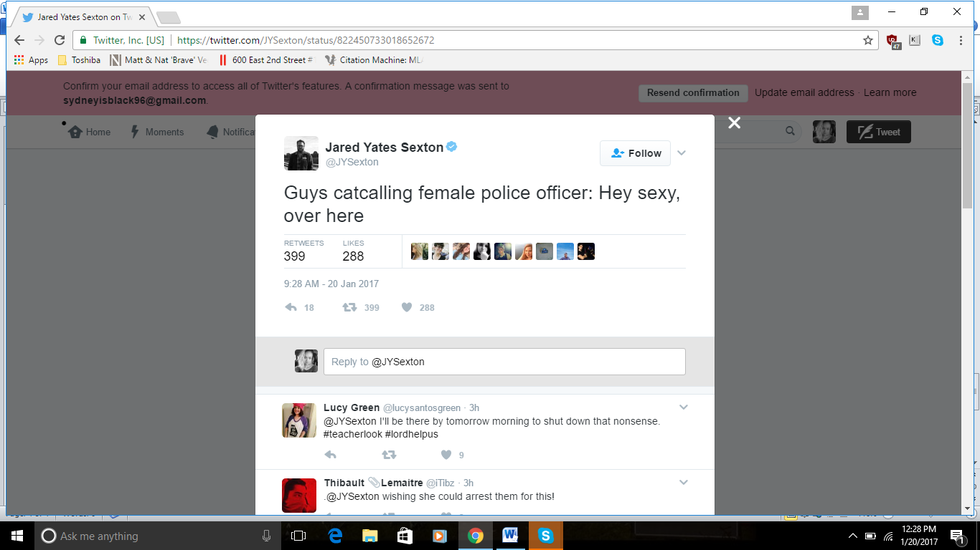Open Word from the taskbar
Viewport: 980px width, 550px height.
[509, 536]
